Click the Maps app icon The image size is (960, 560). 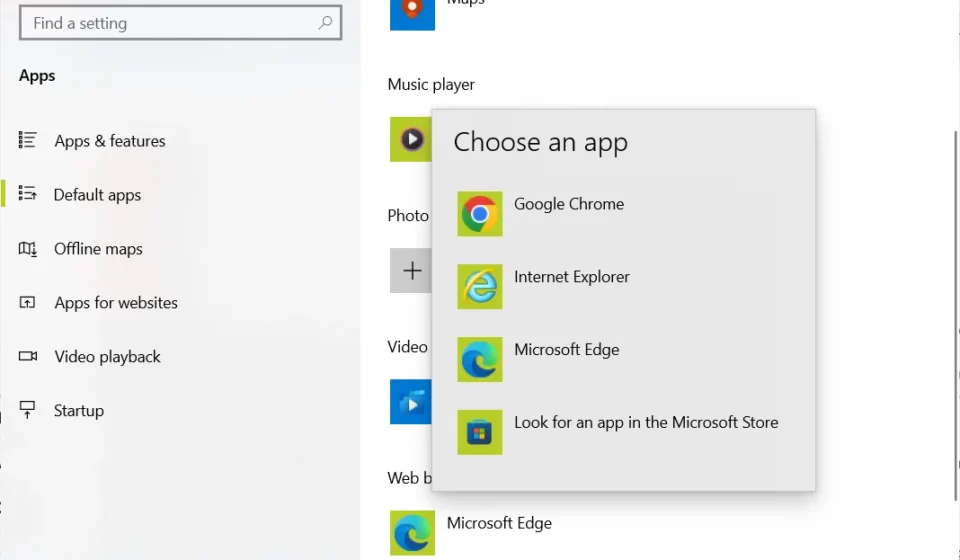(x=413, y=14)
